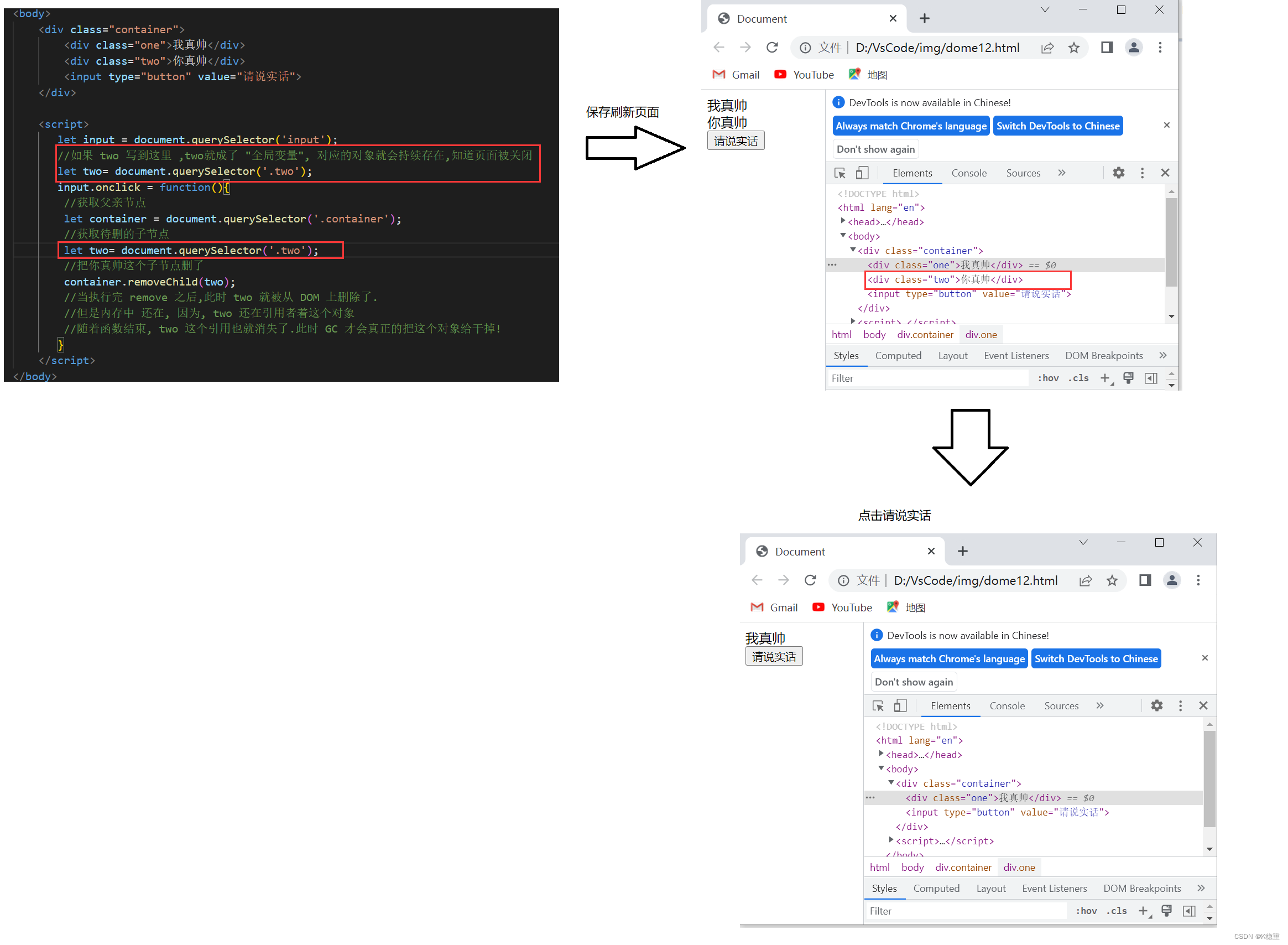1288x945 pixels.
Task: Toggle .cls class editor in bottom Styles pane
Action: pos(1116,911)
